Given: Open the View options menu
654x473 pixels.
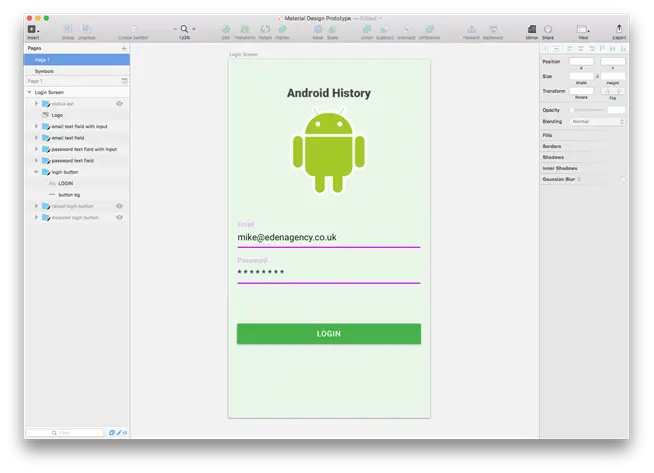Looking at the screenshot, I should [583, 29].
